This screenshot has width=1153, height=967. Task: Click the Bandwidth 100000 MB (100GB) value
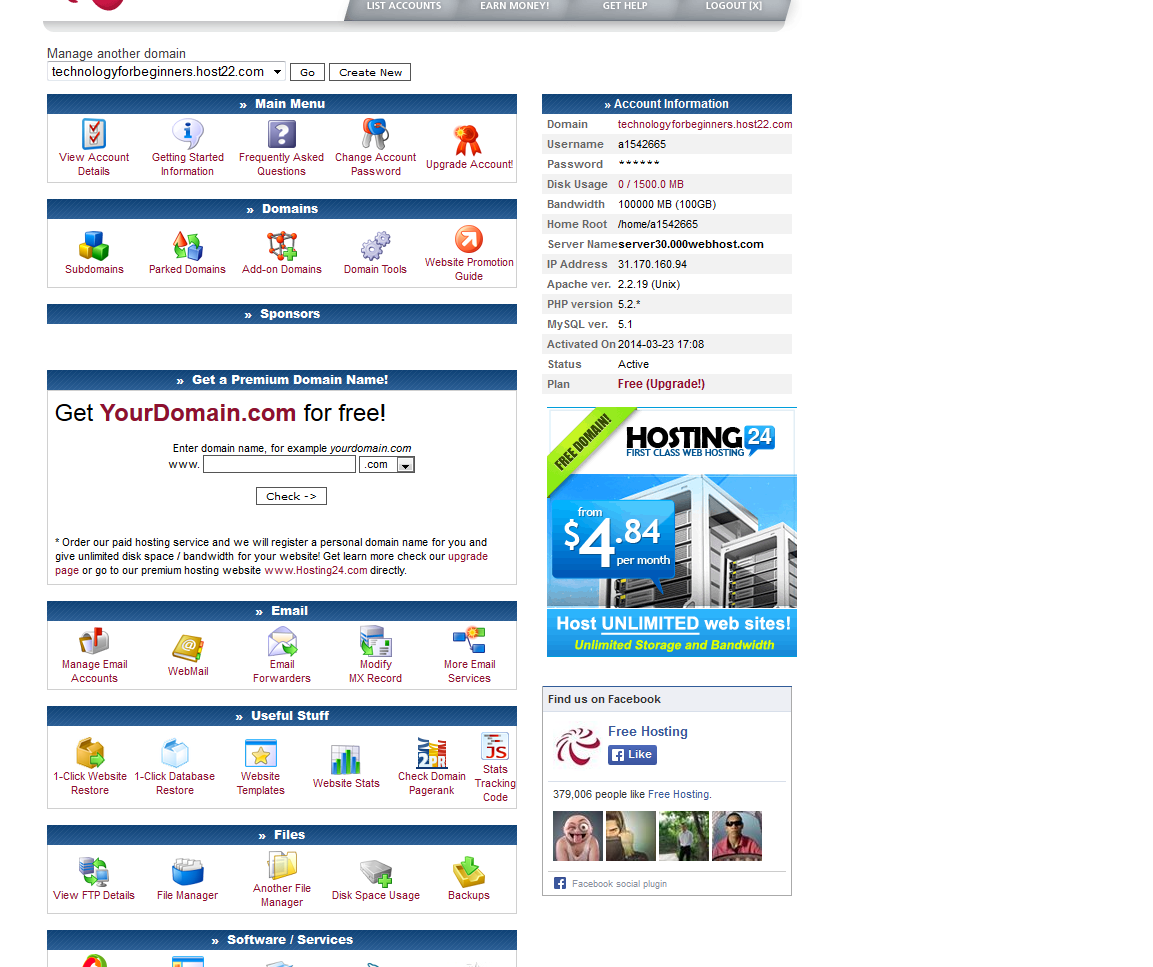[667, 204]
